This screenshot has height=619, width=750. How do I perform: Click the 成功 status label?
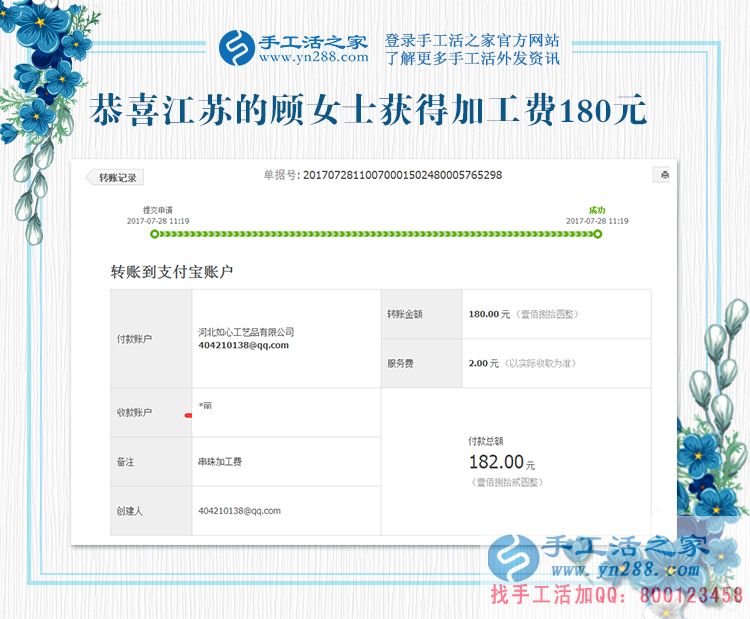pos(597,210)
